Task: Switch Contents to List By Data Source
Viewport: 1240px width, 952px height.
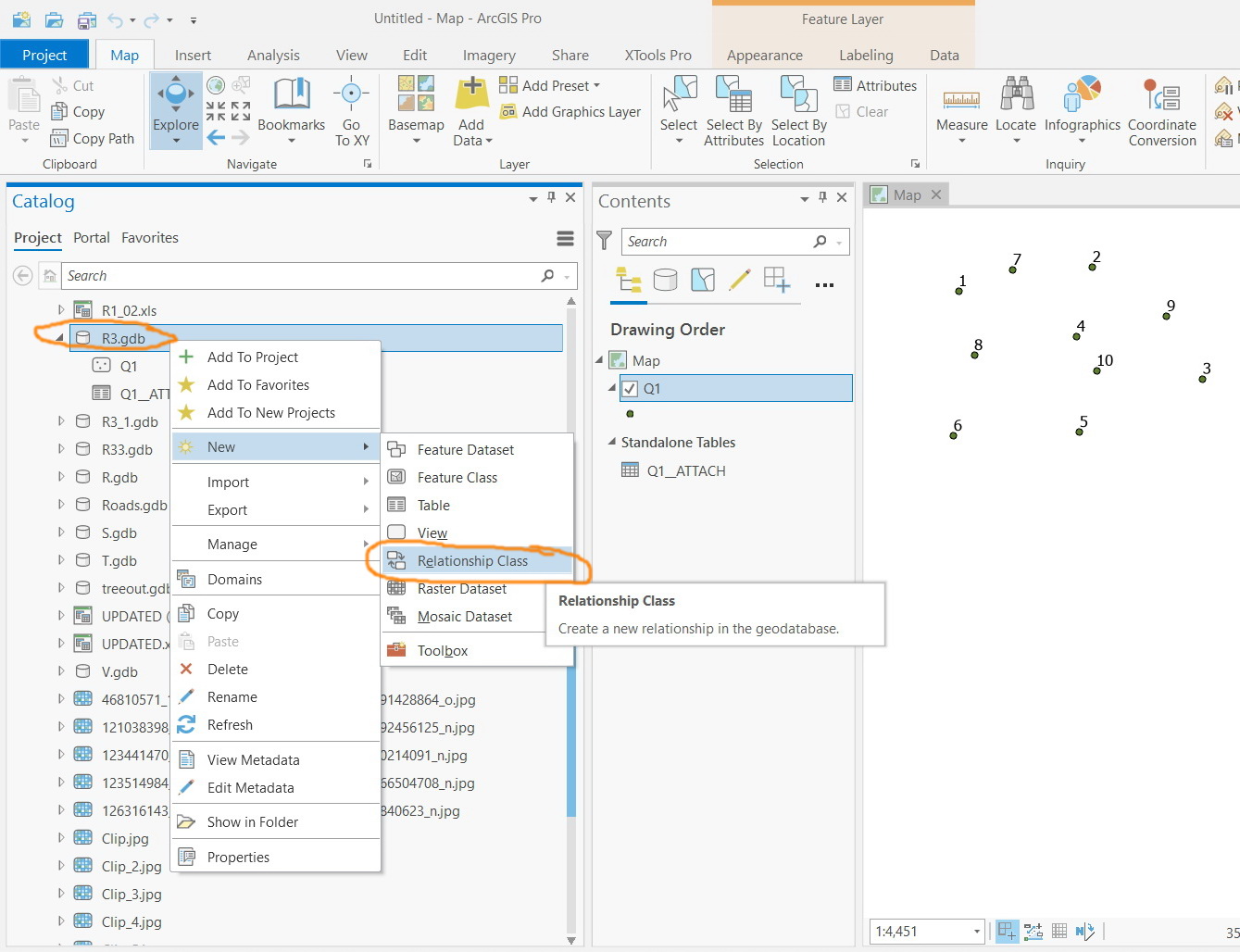Action: [665, 282]
